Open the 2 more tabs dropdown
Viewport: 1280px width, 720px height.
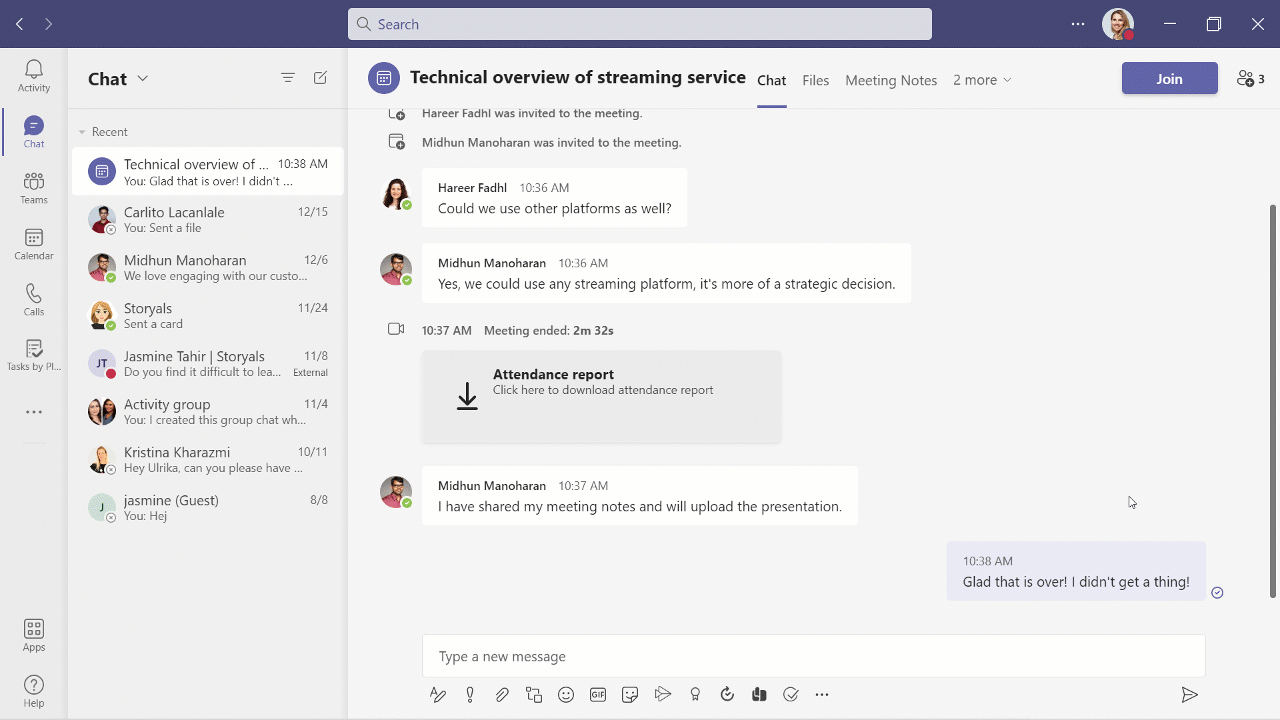pyautogui.click(x=982, y=80)
